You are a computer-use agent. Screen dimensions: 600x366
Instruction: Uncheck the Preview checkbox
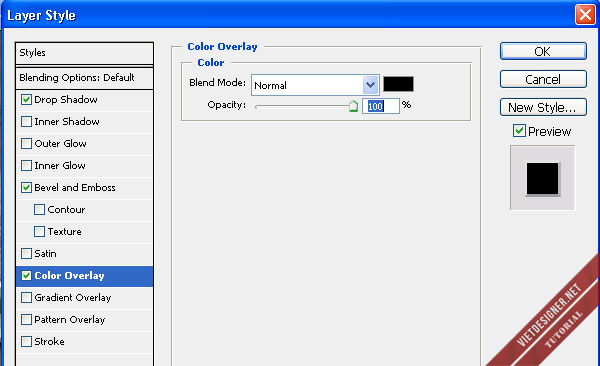tap(519, 131)
